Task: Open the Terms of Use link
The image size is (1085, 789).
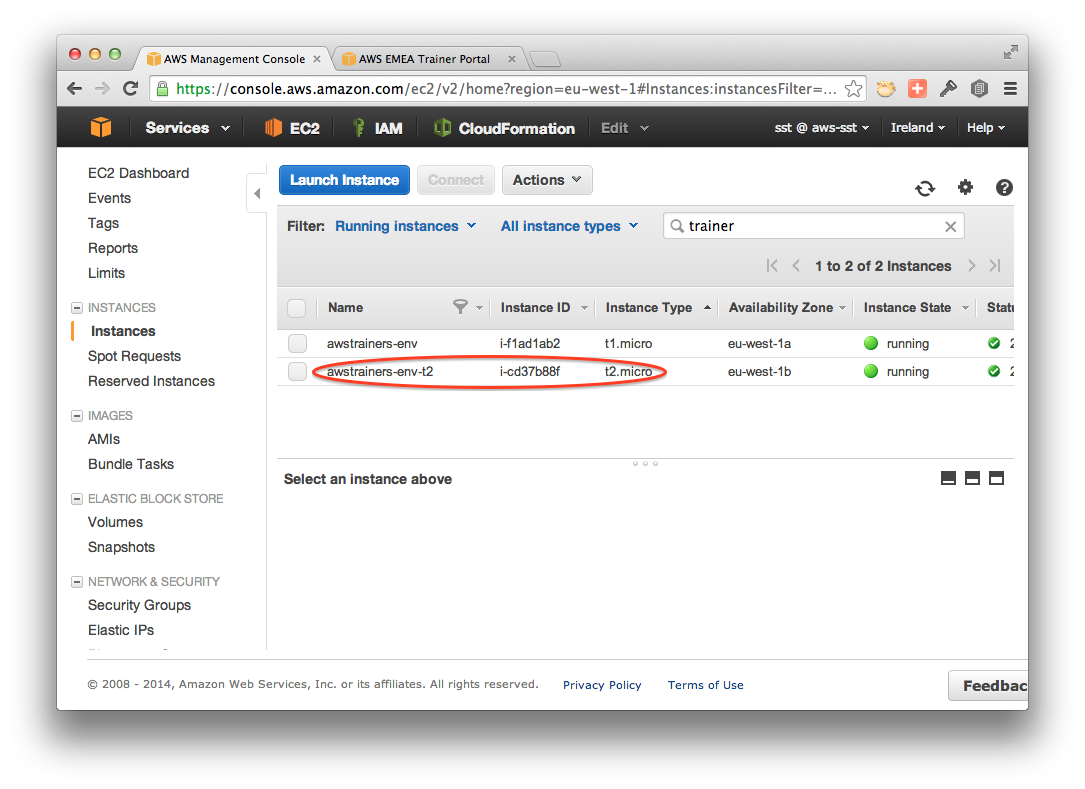Action: click(x=706, y=685)
